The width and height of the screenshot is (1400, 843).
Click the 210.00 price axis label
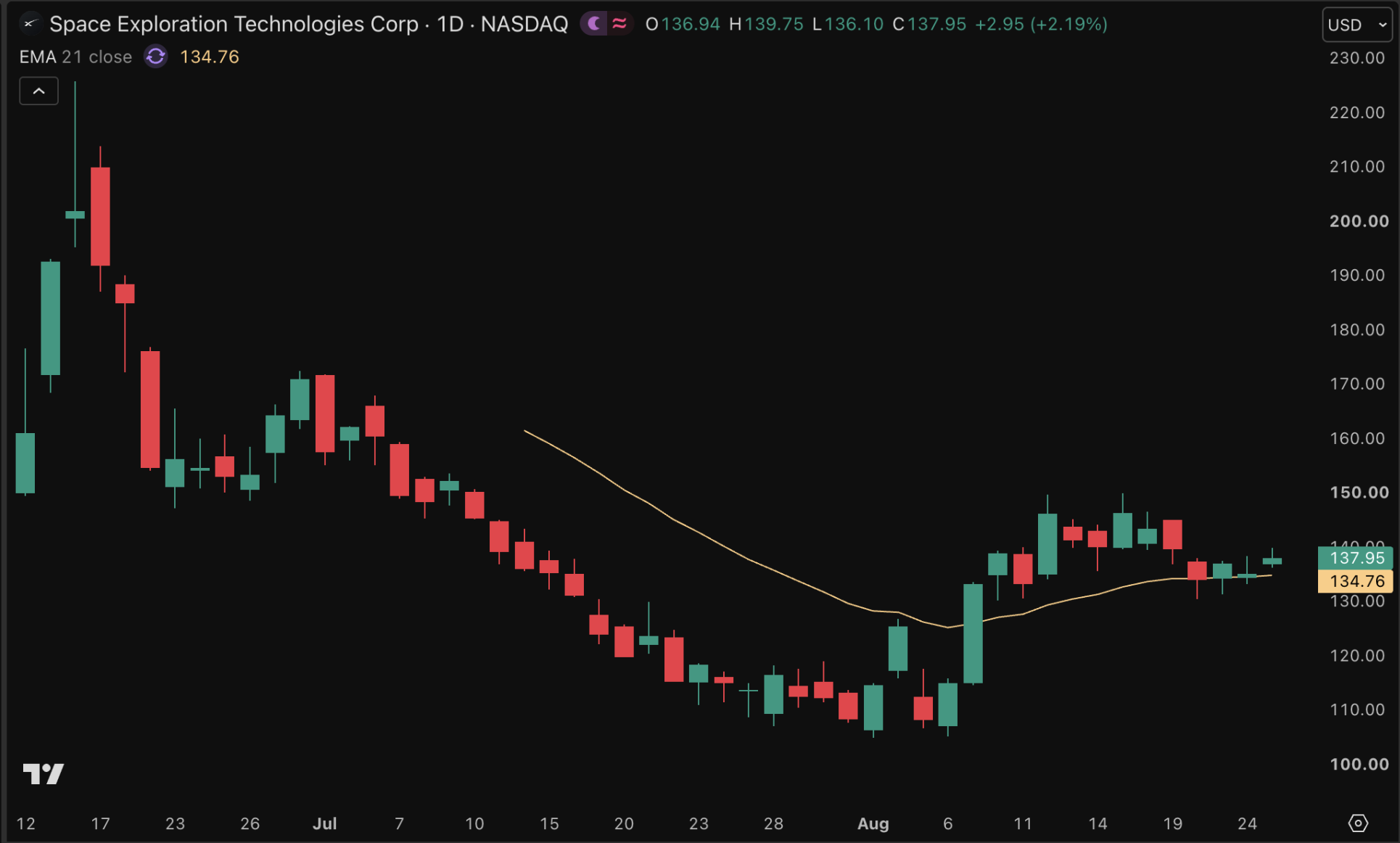1357,167
